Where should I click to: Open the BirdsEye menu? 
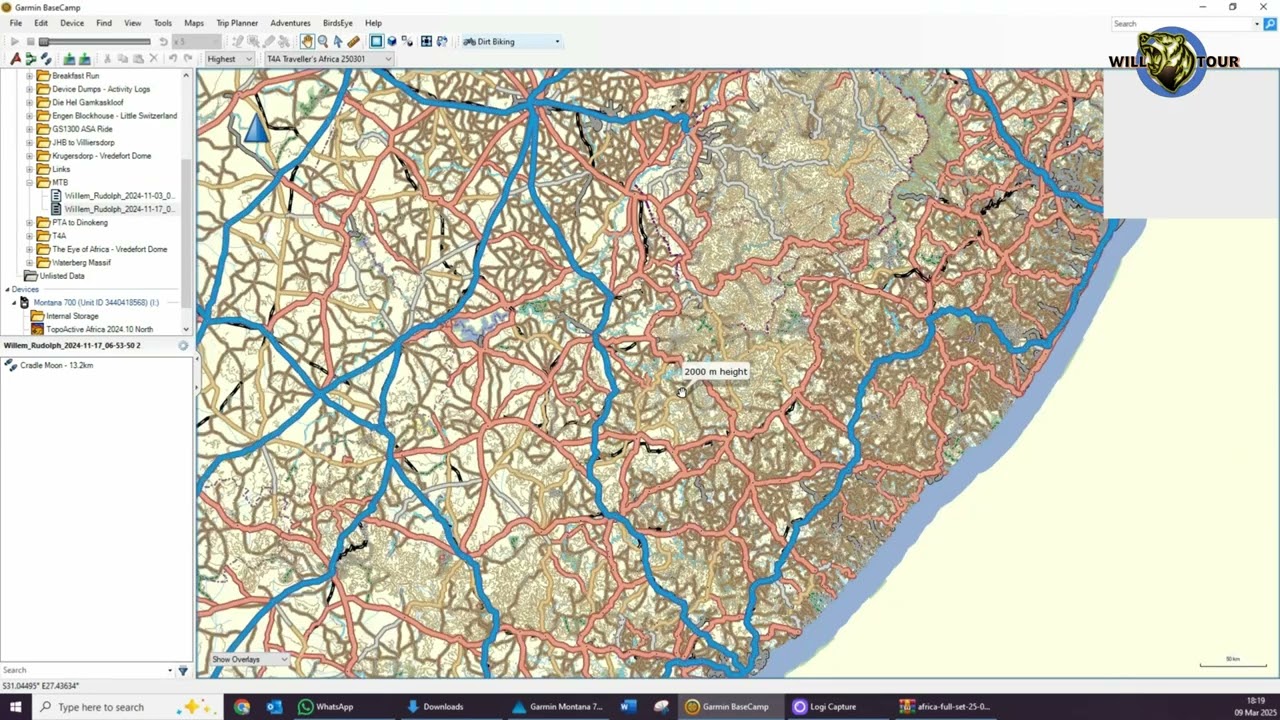[x=338, y=23]
